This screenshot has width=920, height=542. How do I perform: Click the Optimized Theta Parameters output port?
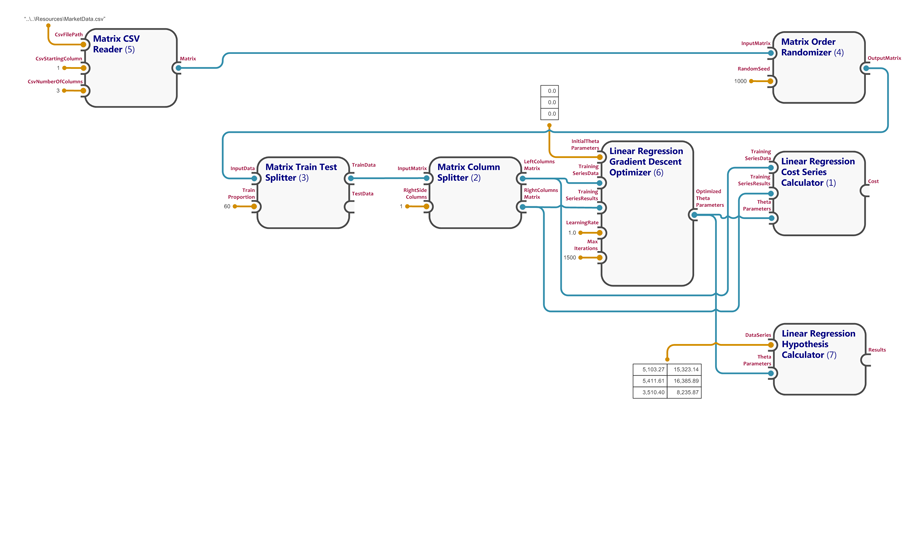pos(694,215)
